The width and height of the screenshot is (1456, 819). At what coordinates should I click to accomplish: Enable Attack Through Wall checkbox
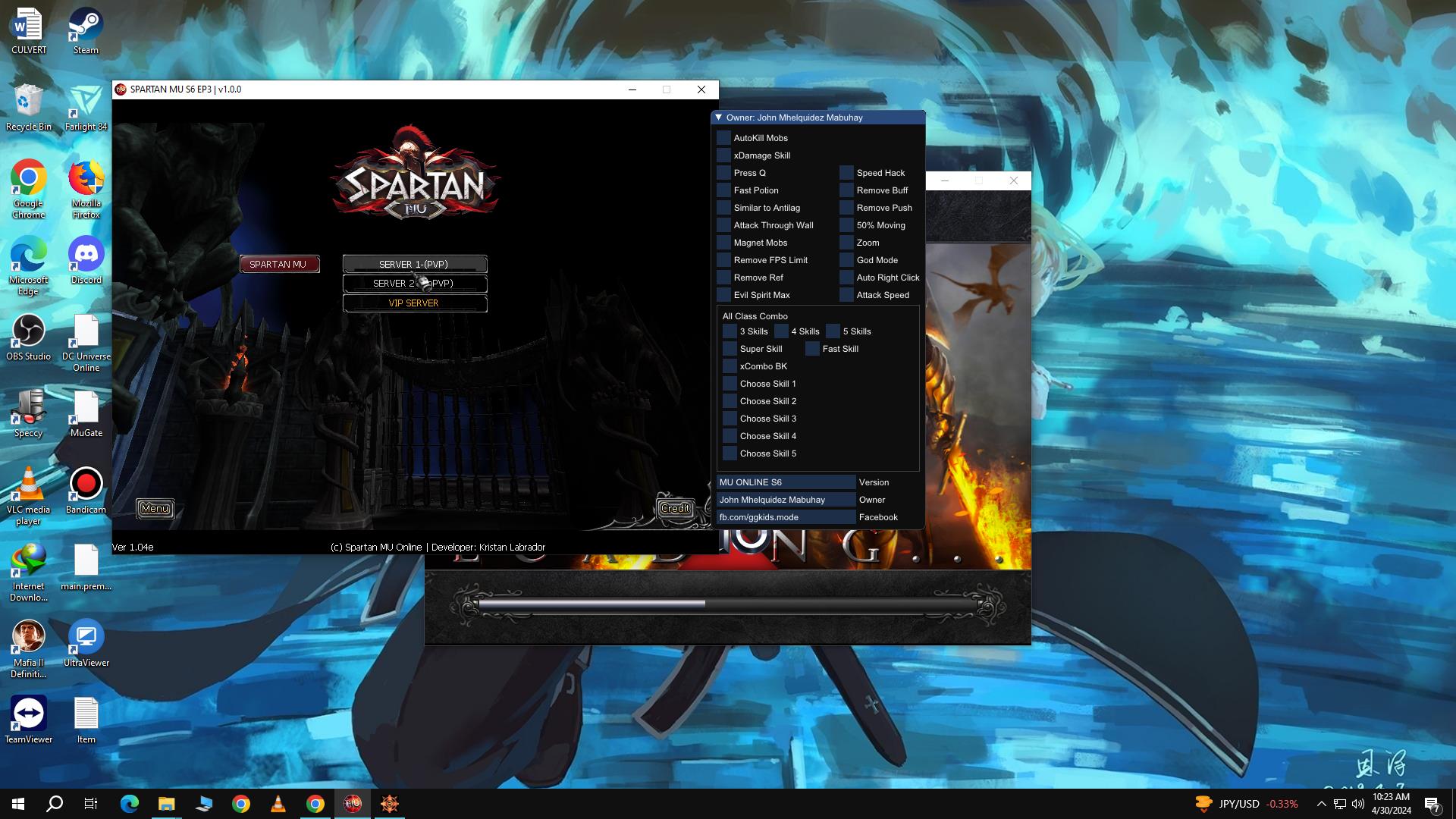coord(724,225)
